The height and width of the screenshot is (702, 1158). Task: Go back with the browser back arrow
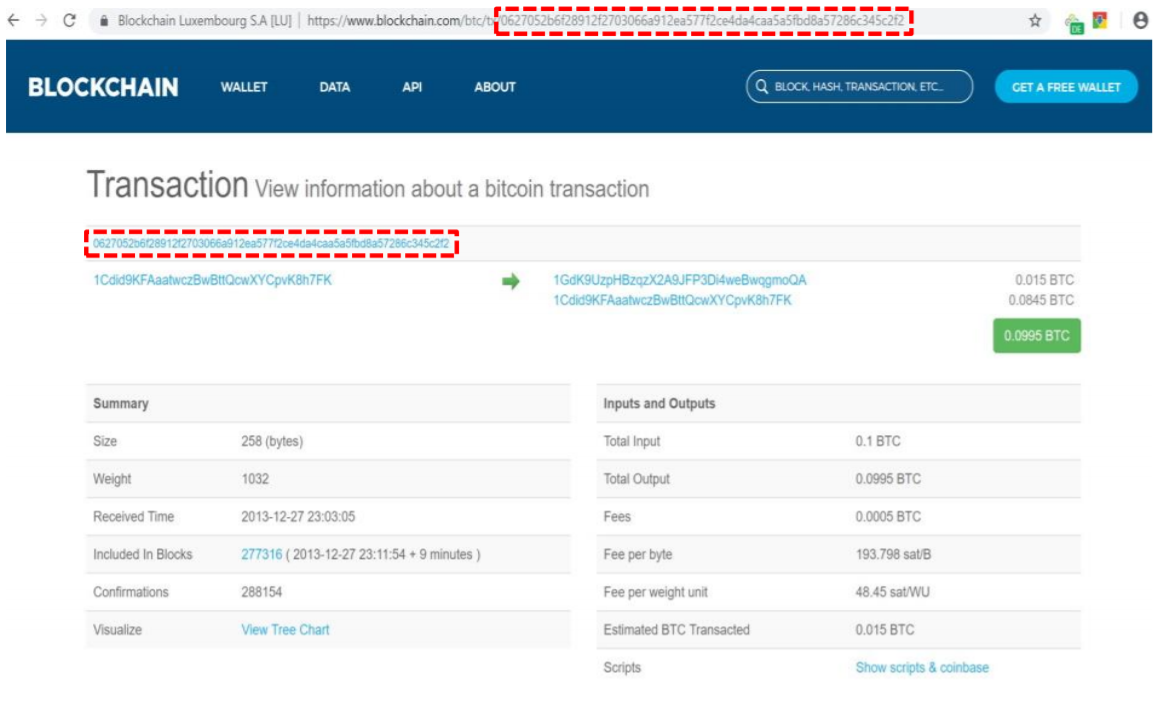click(x=13, y=21)
